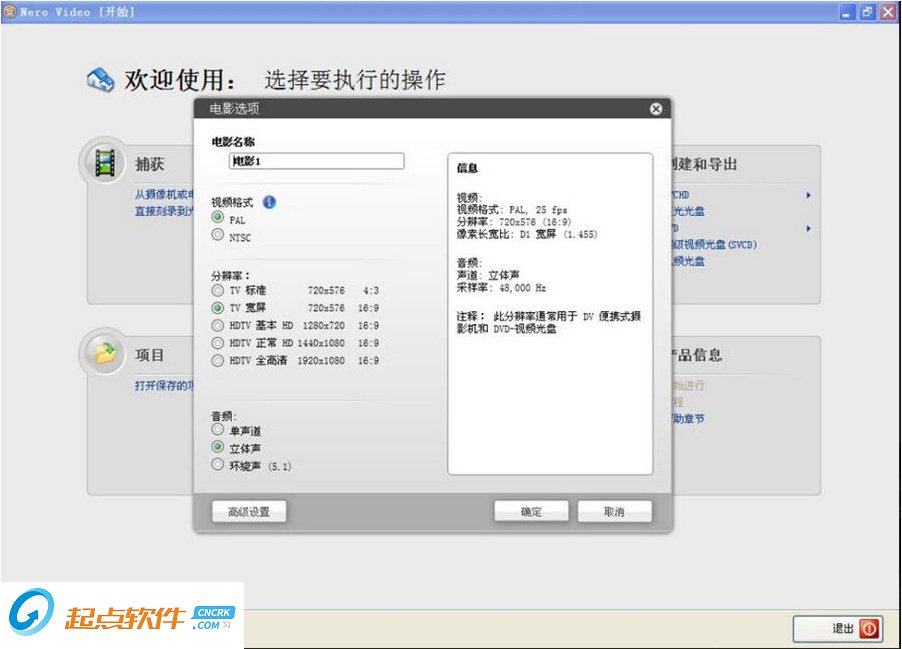Choose 环绕声 (5.1) audio option
Viewport: 902px width, 649px height.
(x=217, y=463)
